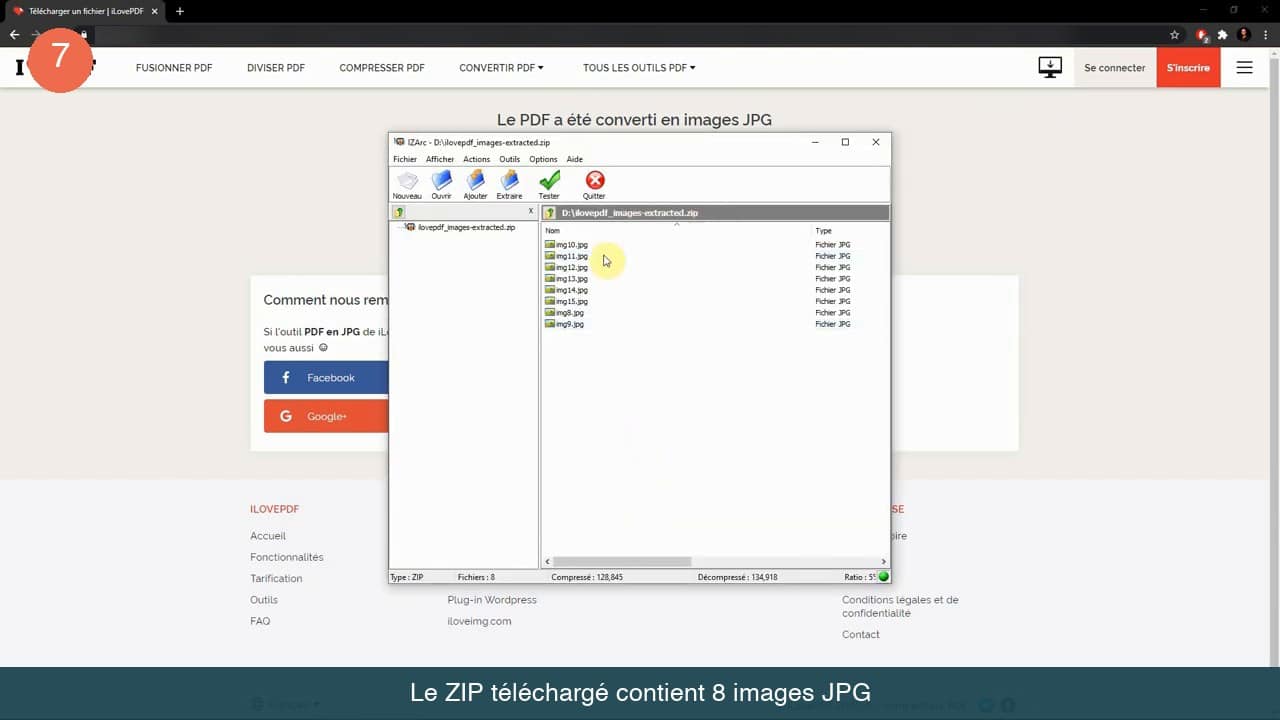Image resolution: width=1280 pixels, height=720 pixels.
Task: Open the website hamburger menu icon
Action: (1245, 68)
